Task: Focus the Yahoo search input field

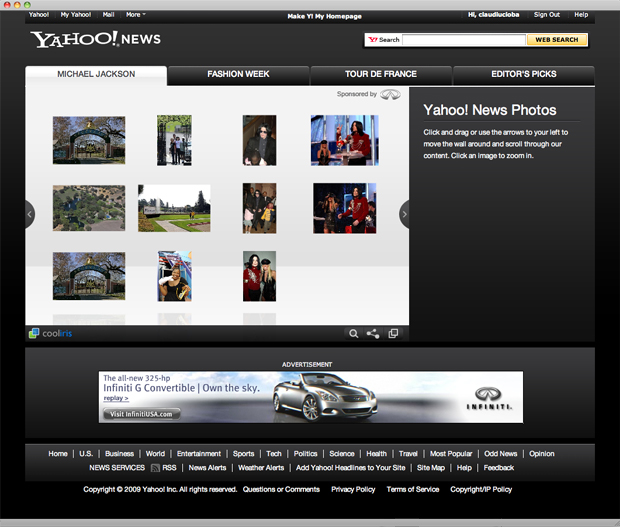Action: tap(463, 40)
